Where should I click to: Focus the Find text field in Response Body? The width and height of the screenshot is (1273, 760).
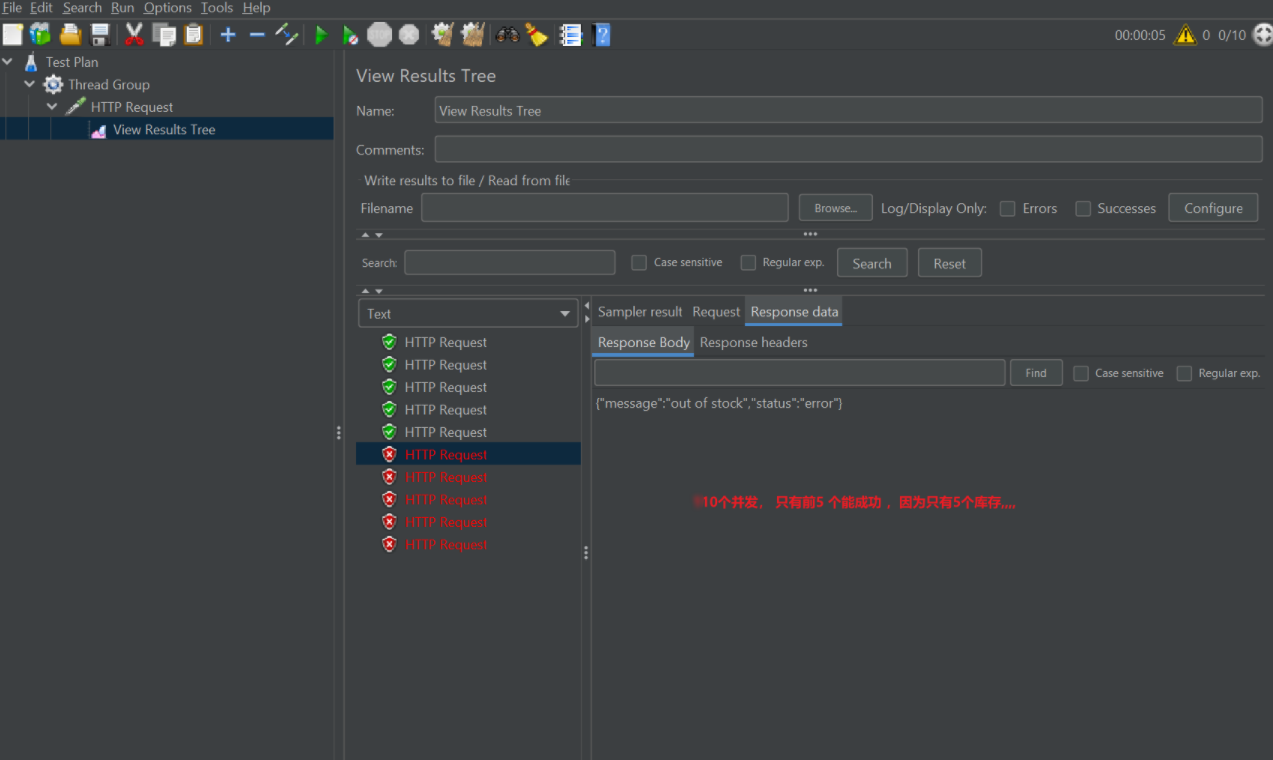pyautogui.click(x=800, y=373)
